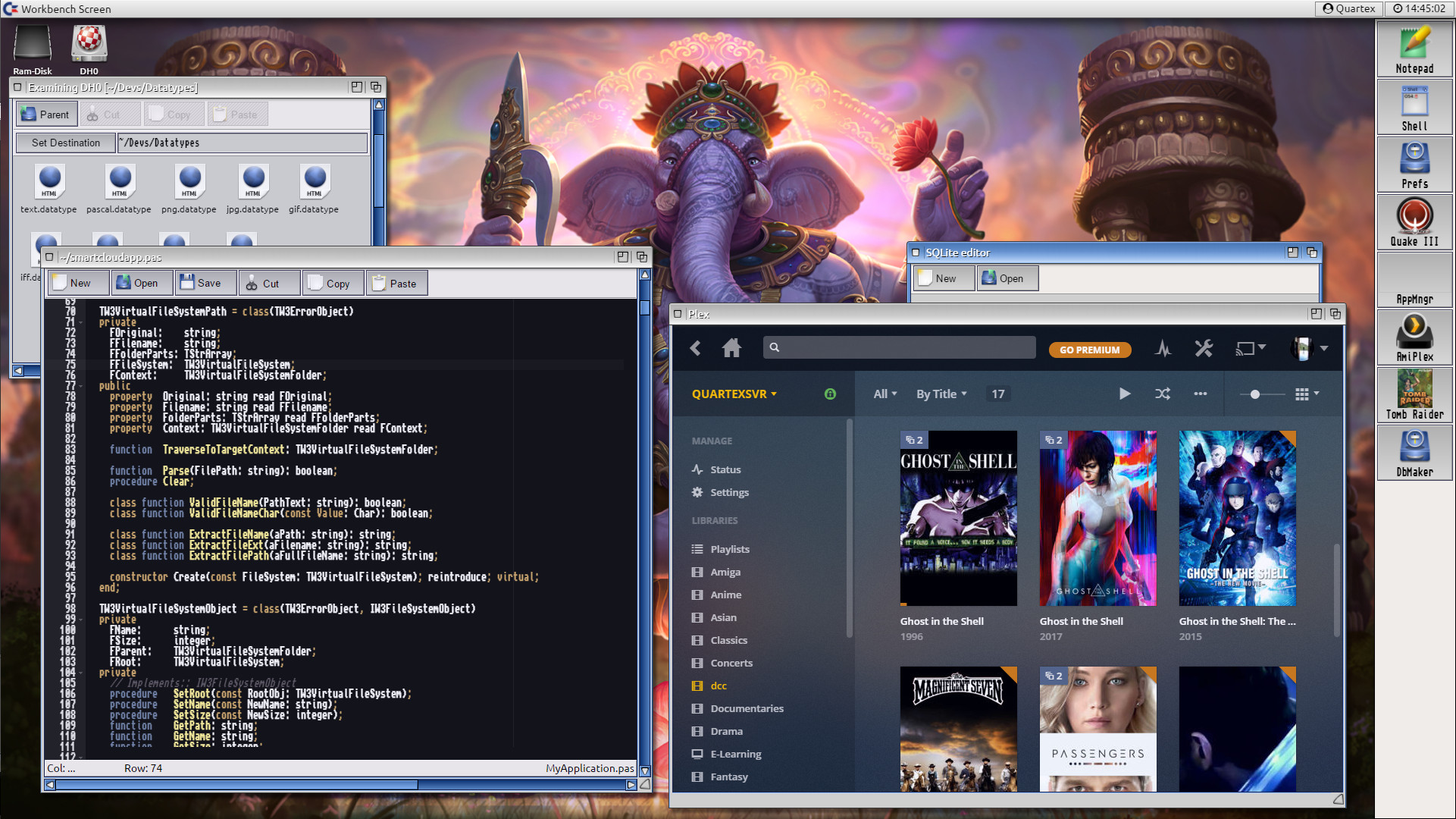The height and width of the screenshot is (819, 1456).
Task: Click the Plex home icon
Action: pos(731,348)
